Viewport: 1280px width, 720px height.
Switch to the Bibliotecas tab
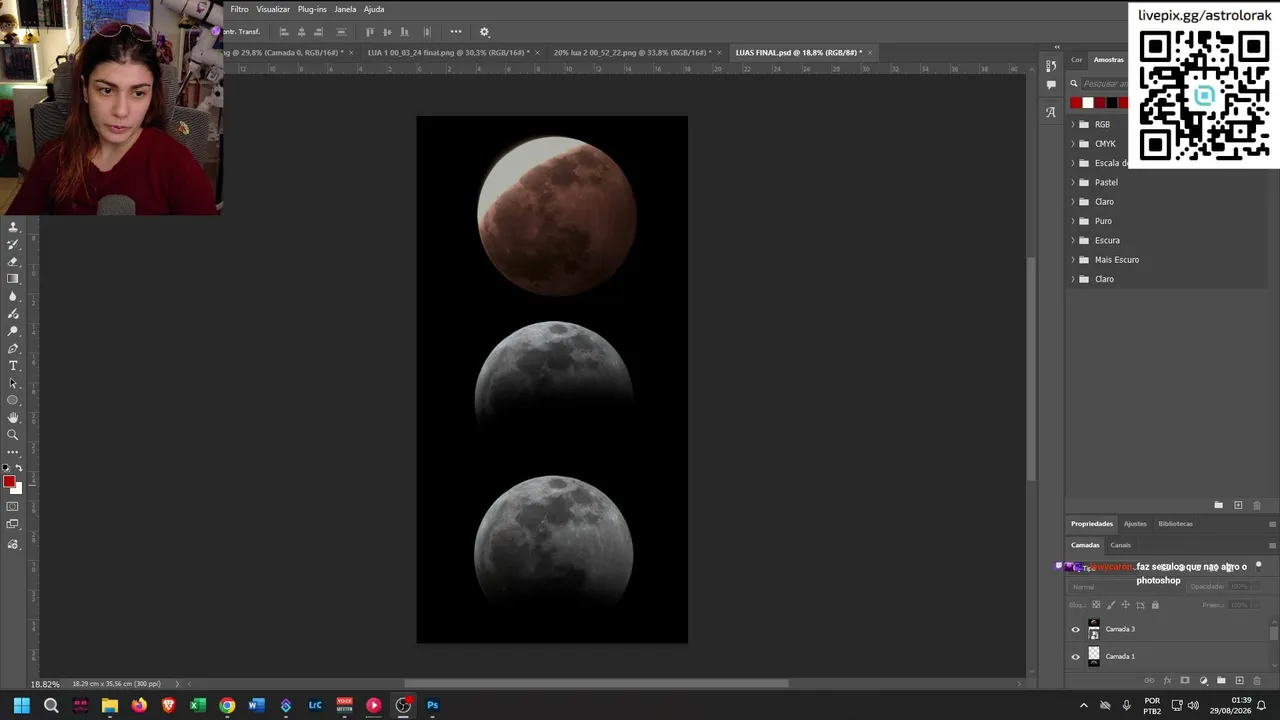coord(1175,524)
